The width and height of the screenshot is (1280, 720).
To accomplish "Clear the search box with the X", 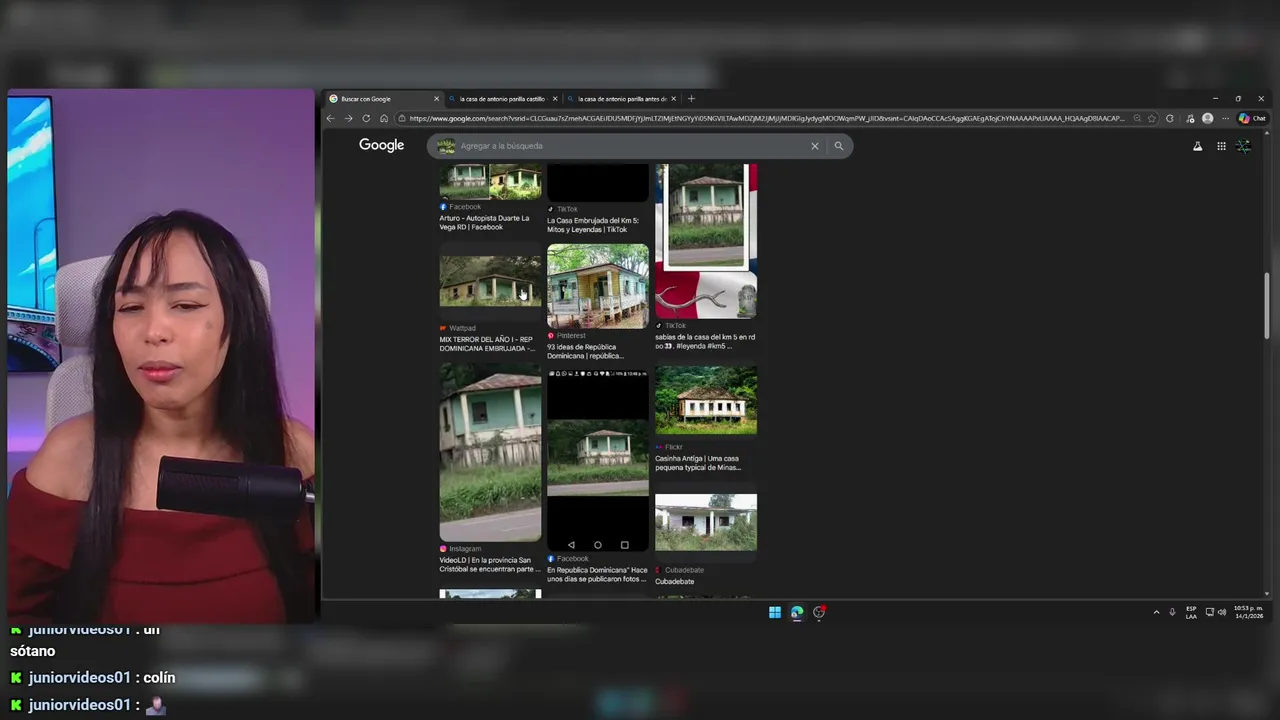I will 814,146.
